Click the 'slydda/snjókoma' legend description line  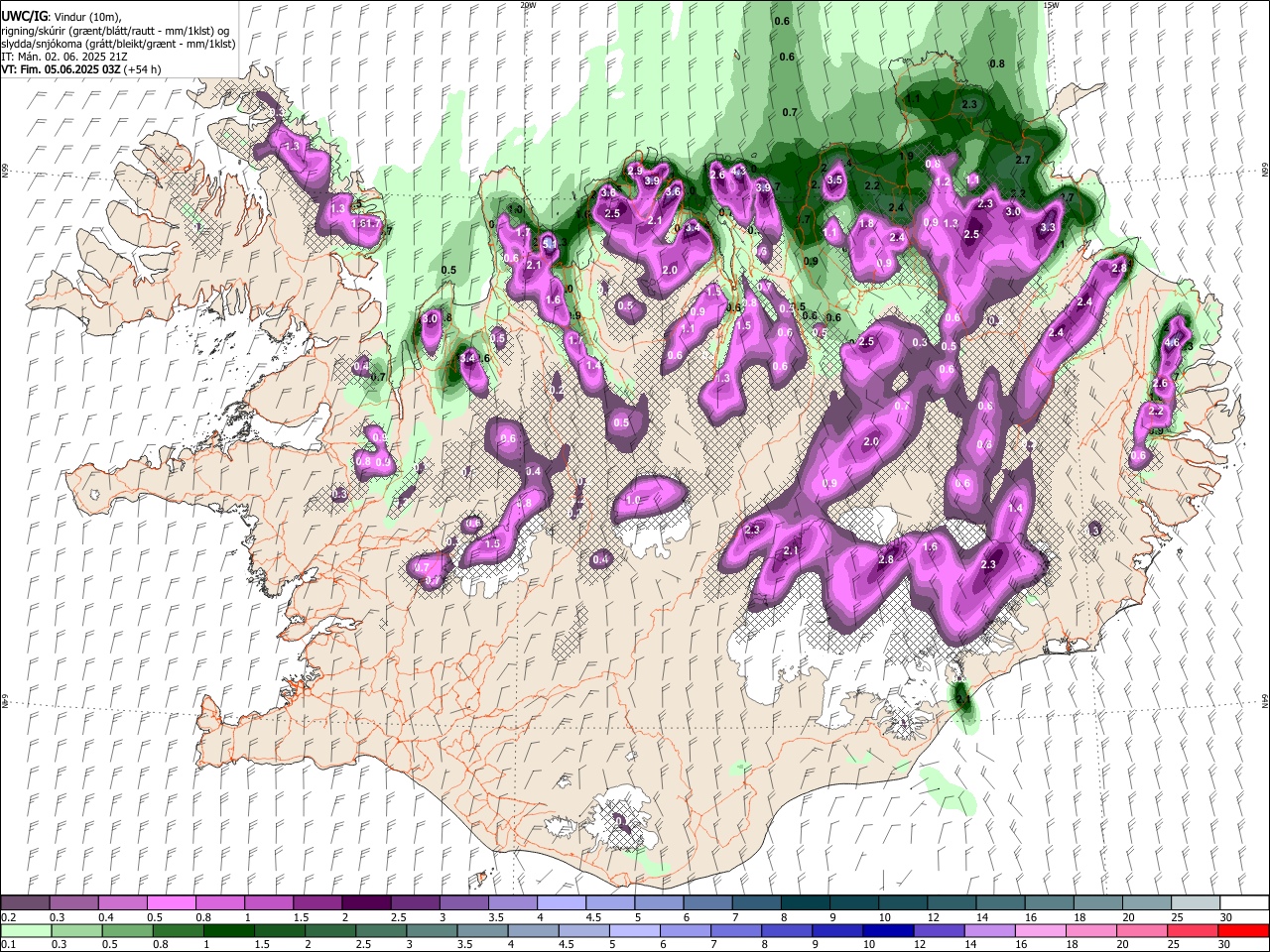point(119,44)
